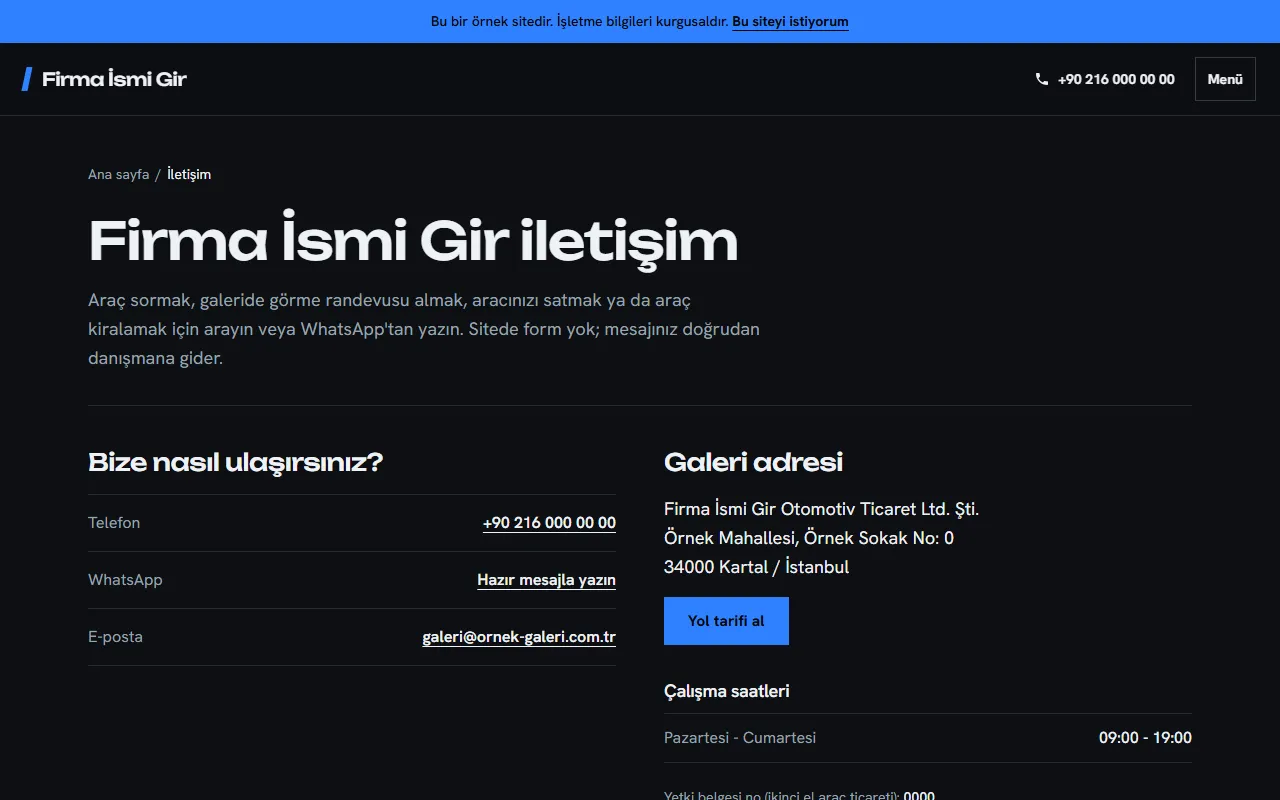Navigate to 'Ana sayfa' breadcrumb
1280x800 pixels.
118,174
